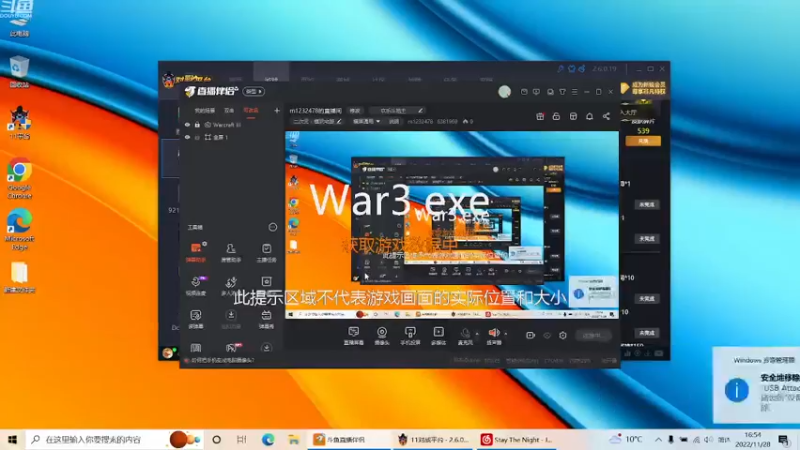Mute the microphone in bottom bar
Screen dimensions: 800x450
coord(465,336)
